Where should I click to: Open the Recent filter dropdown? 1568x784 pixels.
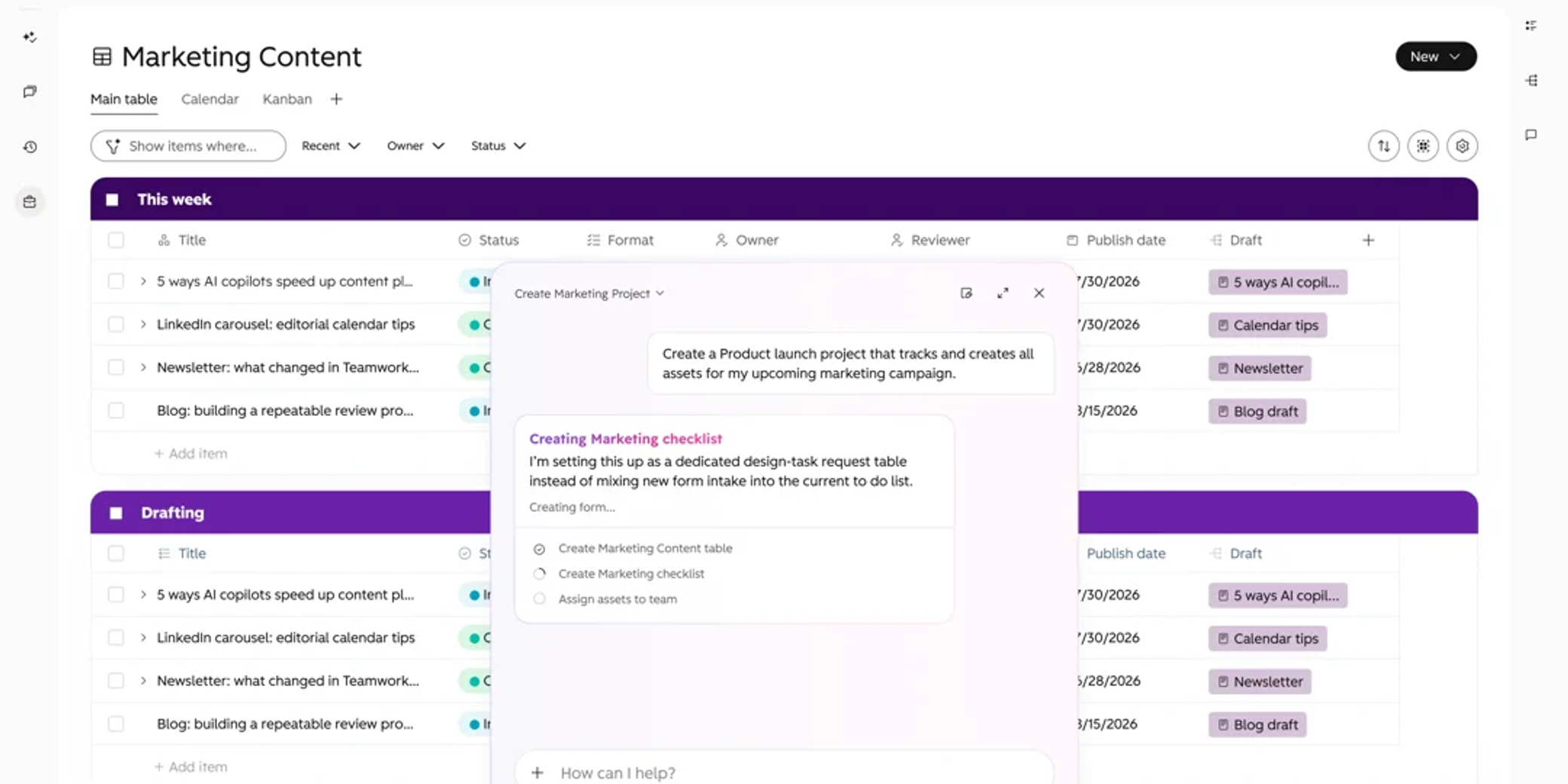pos(331,146)
